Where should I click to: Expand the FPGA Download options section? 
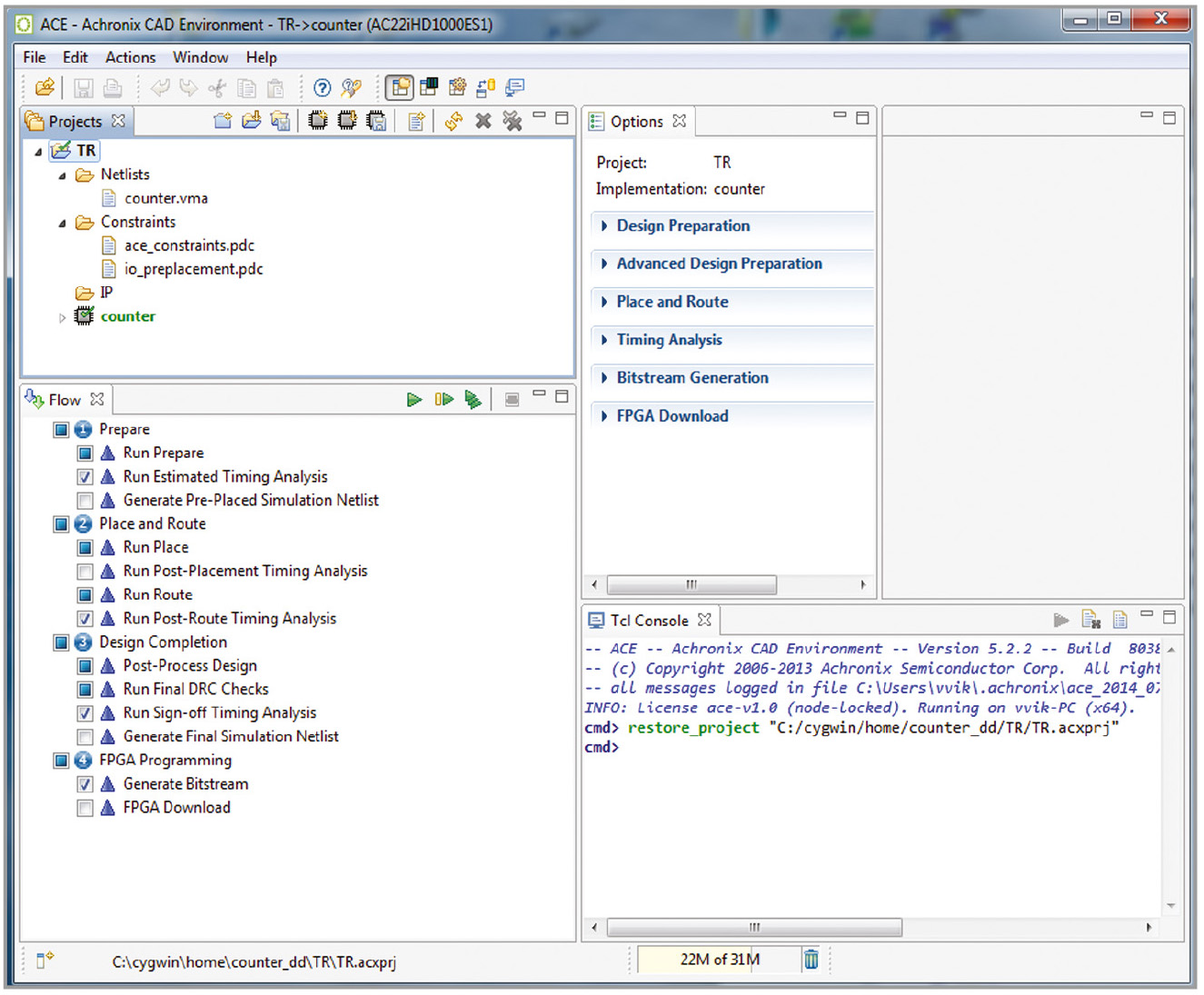(x=604, y=417)
